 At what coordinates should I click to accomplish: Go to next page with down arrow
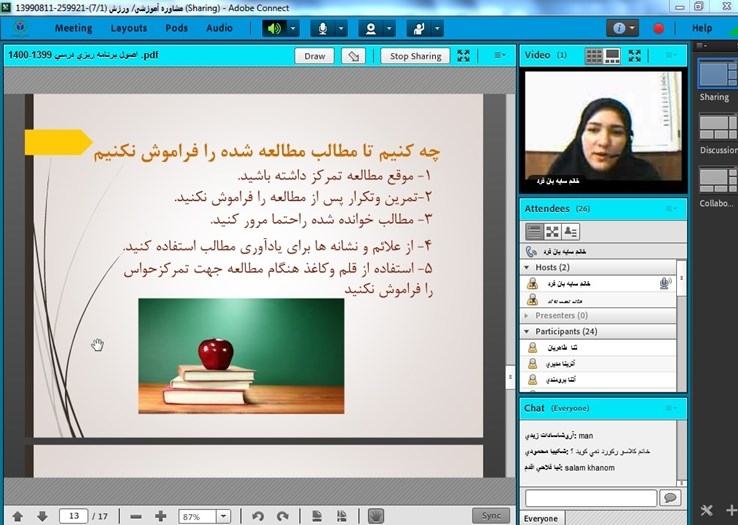coord(42,517)
